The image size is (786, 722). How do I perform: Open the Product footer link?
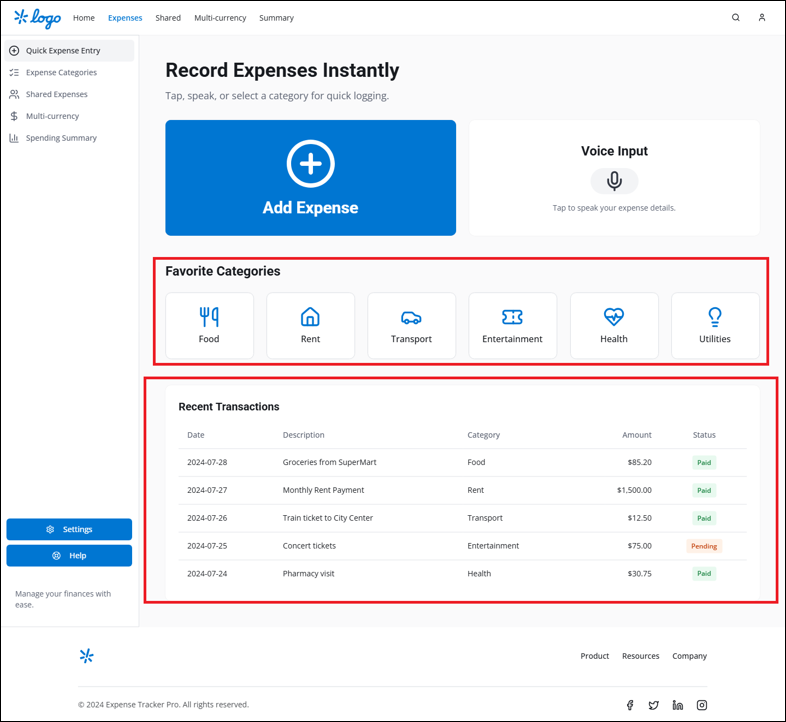click(595, 656)
